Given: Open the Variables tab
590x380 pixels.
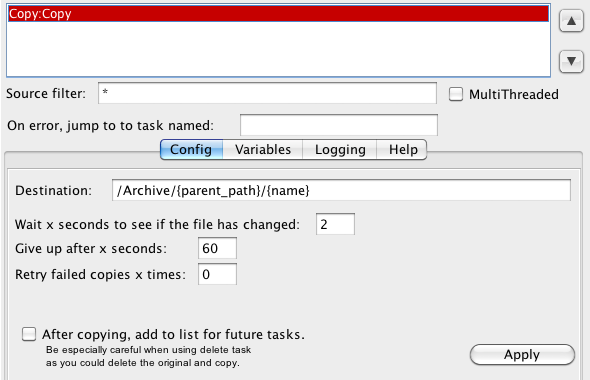Looking at the screenshot, I should [263, 149].
